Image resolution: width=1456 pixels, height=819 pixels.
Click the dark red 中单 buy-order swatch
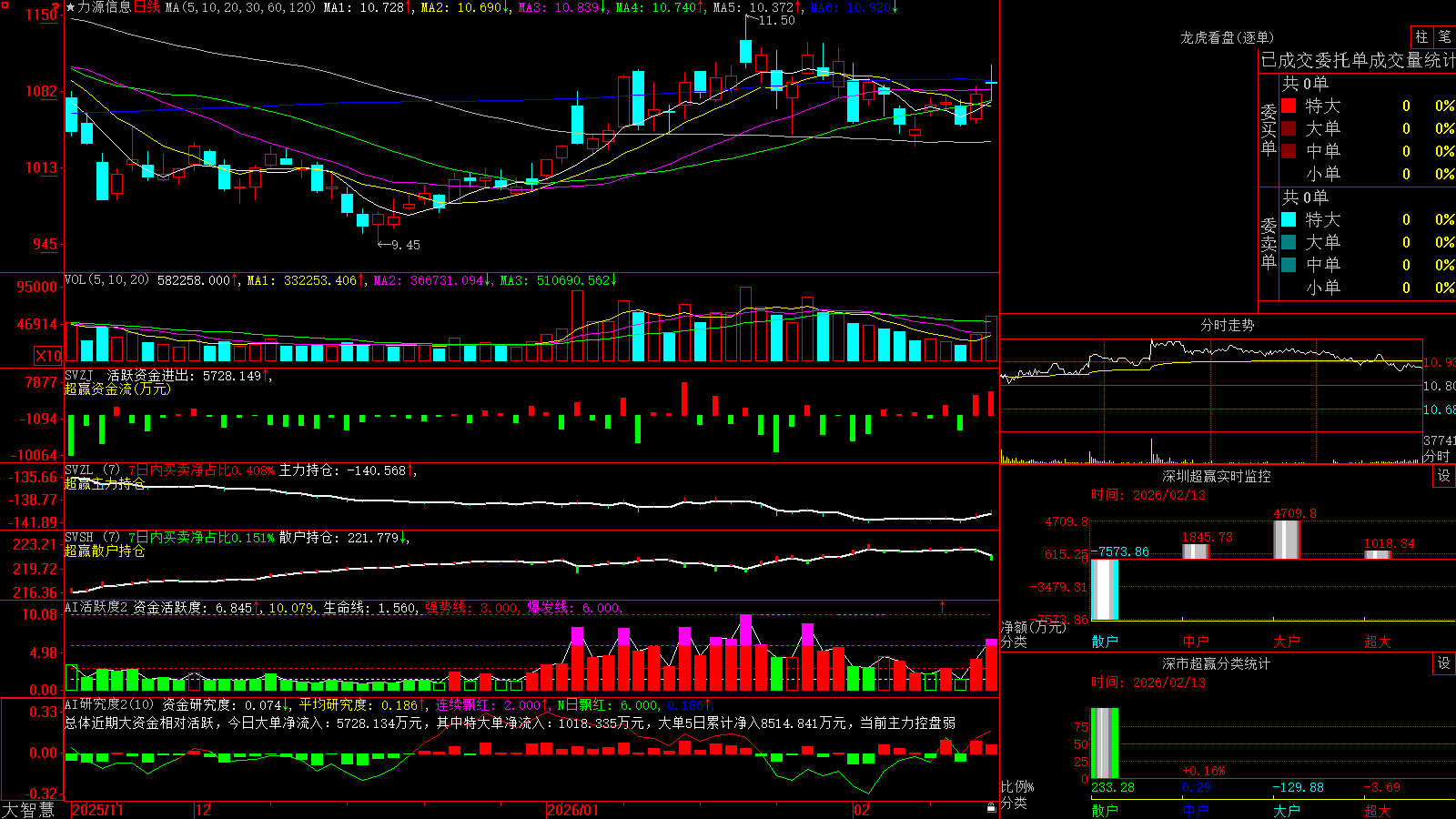pyautogui.click(x=1289, y=151)
